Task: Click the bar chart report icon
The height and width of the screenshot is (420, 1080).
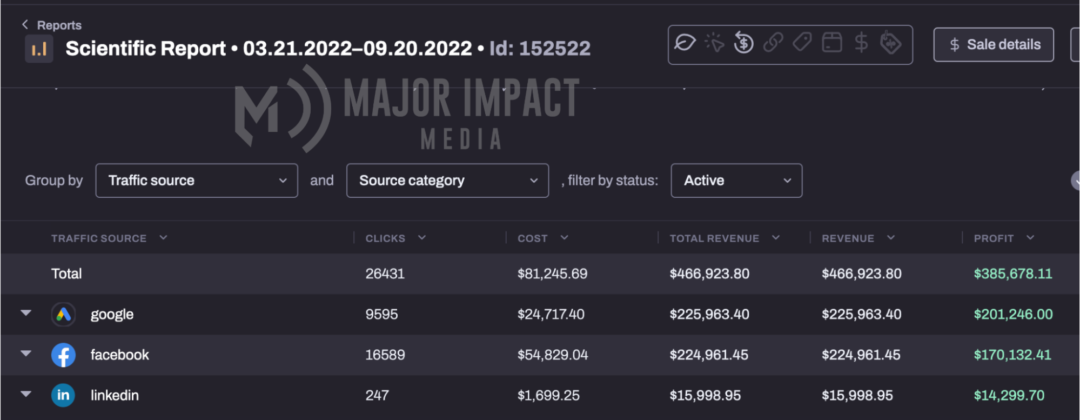Action: pyautogui.click(x=39, y=49)
